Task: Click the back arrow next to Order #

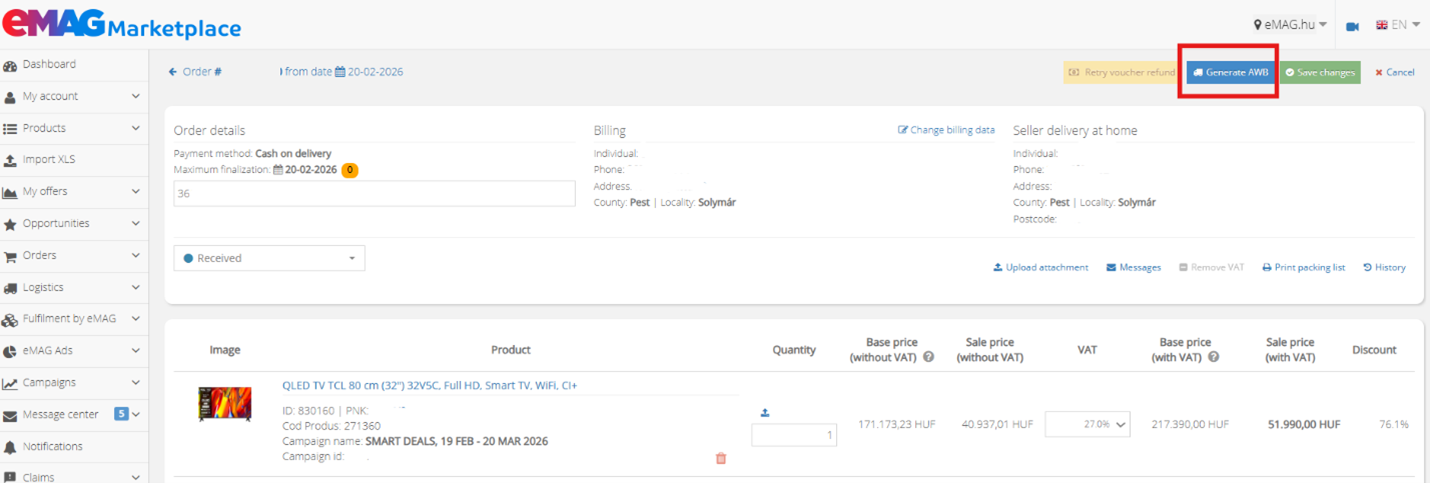Action: pyautogui.click(x=173, y=72)
